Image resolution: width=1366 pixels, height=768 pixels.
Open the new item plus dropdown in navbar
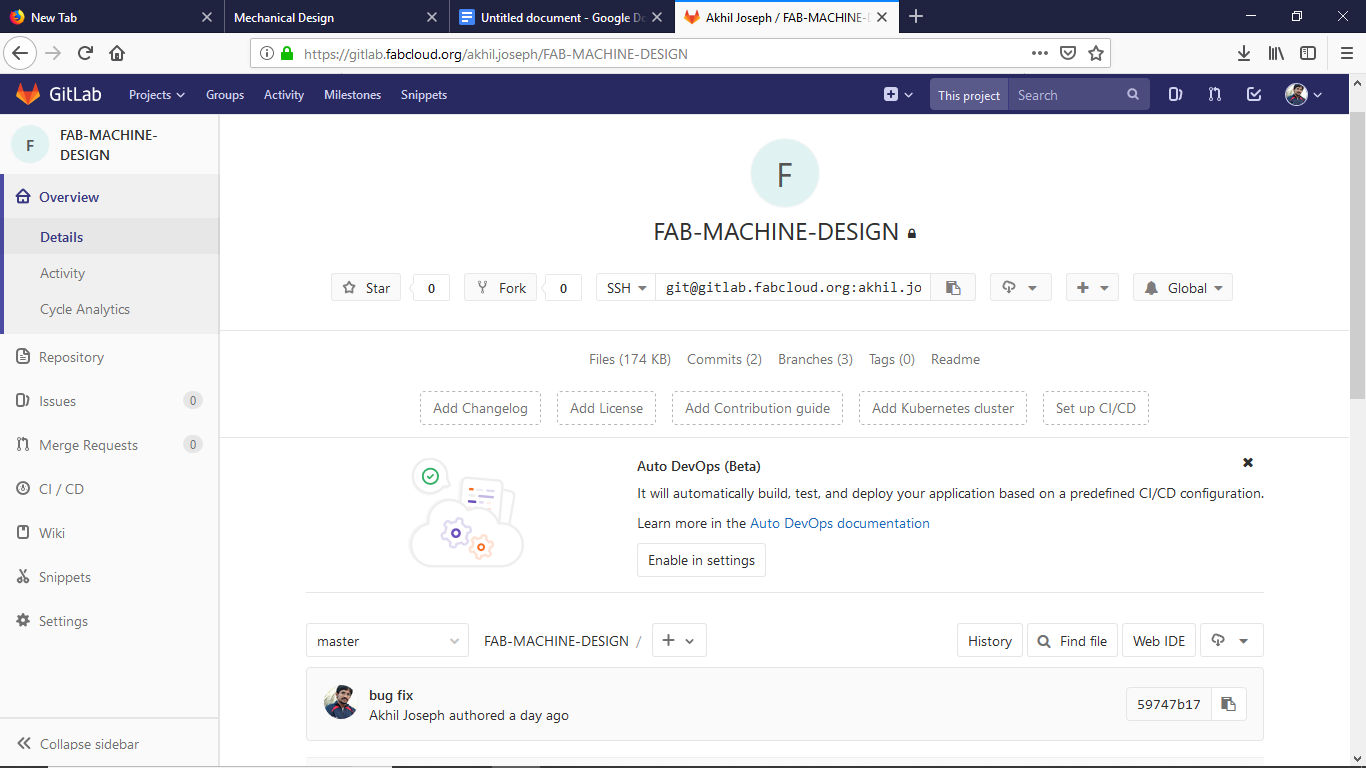(x=899, y=95)
